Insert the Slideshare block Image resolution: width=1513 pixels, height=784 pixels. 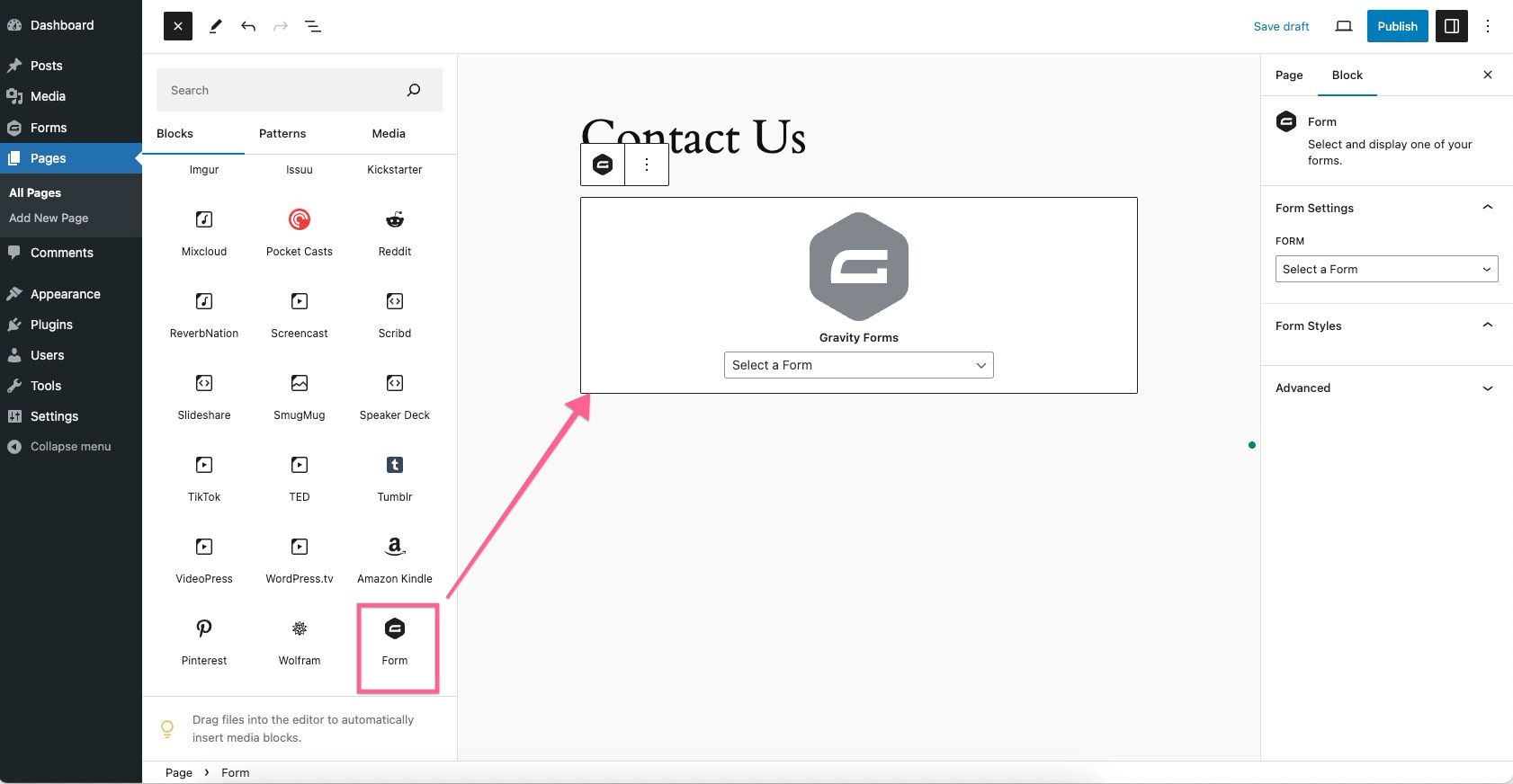tap(204, 396)
